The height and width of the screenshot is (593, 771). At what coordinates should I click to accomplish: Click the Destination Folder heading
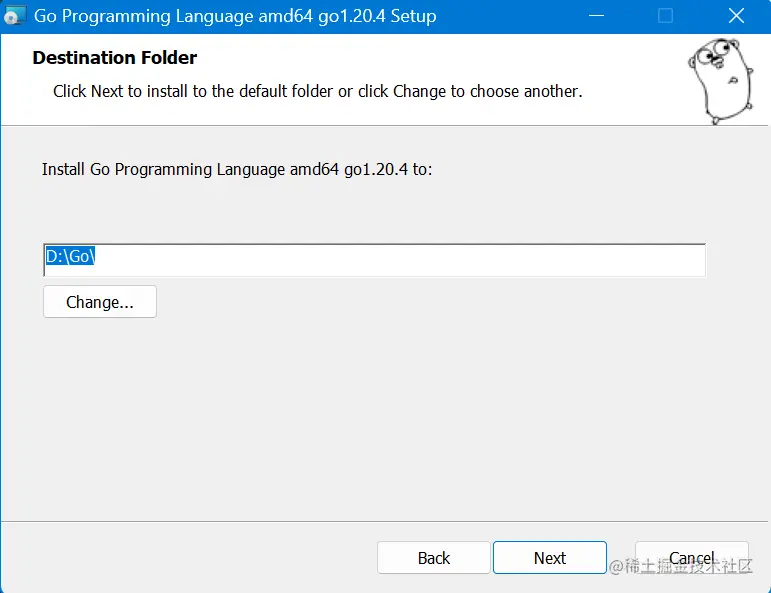pos(115,58)
